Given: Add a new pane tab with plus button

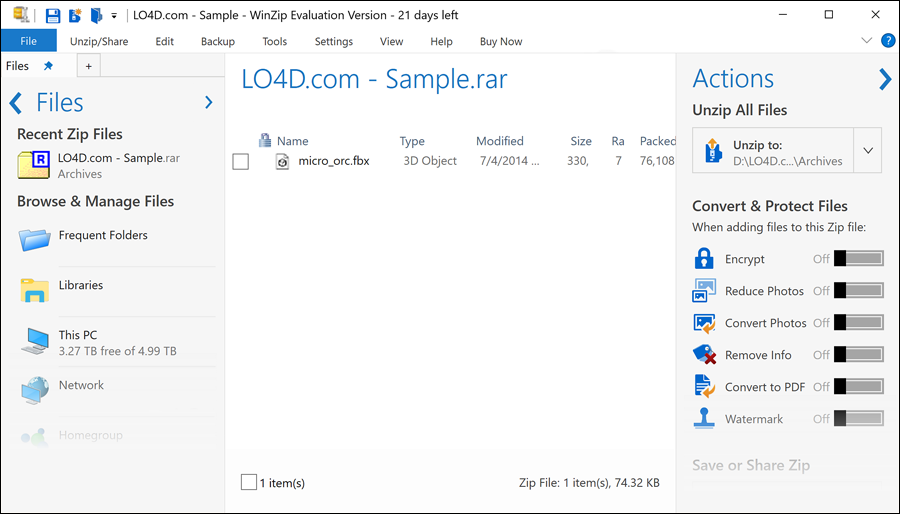Looking at the screenshot, I should 88,66.
